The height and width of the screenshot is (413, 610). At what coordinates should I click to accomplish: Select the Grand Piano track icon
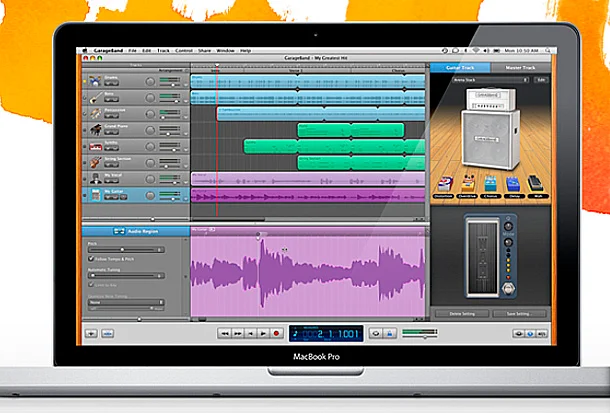pyautogui.click(x=95, y=130)
